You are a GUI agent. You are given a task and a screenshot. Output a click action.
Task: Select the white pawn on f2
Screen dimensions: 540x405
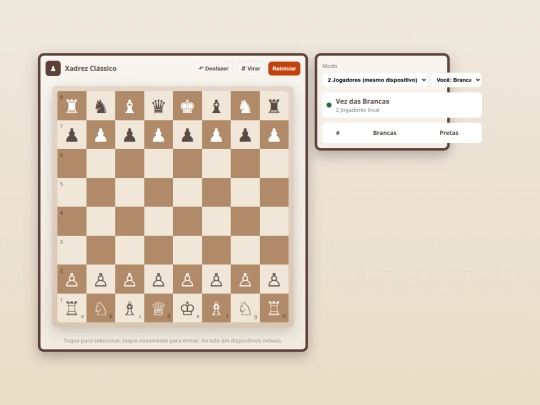pos(216,279)
